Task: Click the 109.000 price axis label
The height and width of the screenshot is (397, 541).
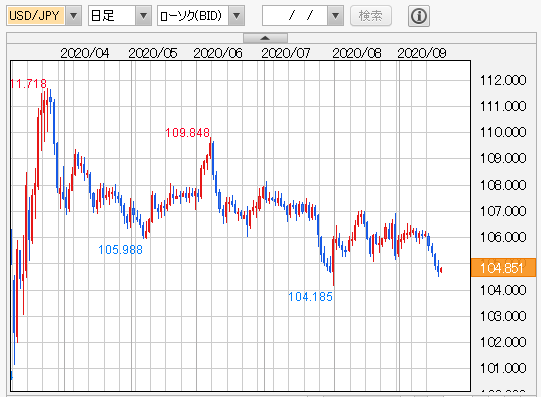Action: coord(503,158)
